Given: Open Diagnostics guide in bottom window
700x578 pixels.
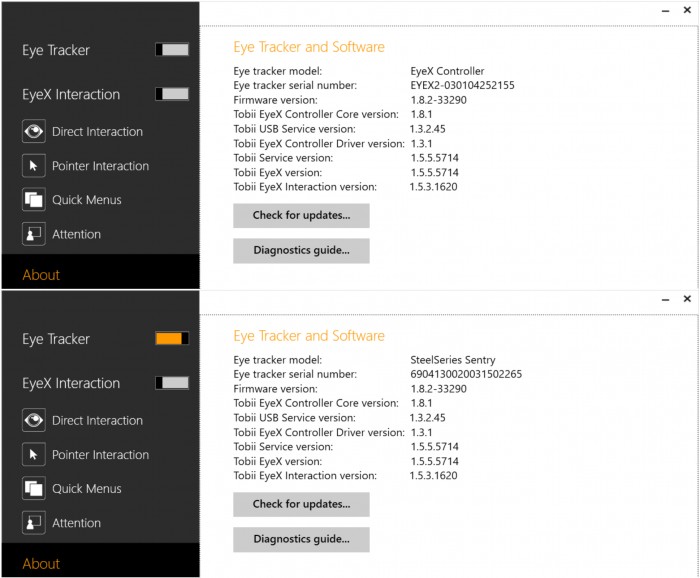Looking at the screenshot, I should (x=301, y=539).
